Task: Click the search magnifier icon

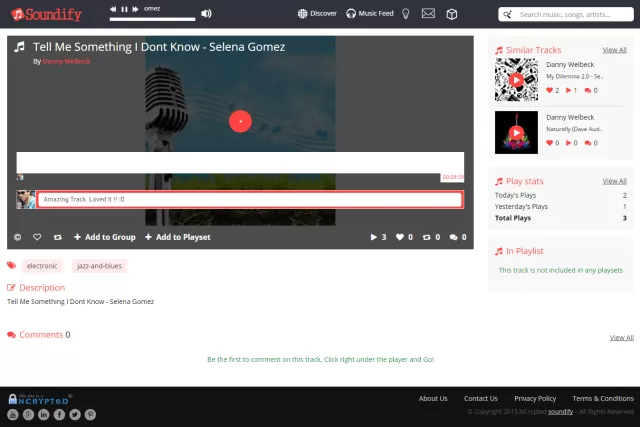Action: click(x=507, y=15)
